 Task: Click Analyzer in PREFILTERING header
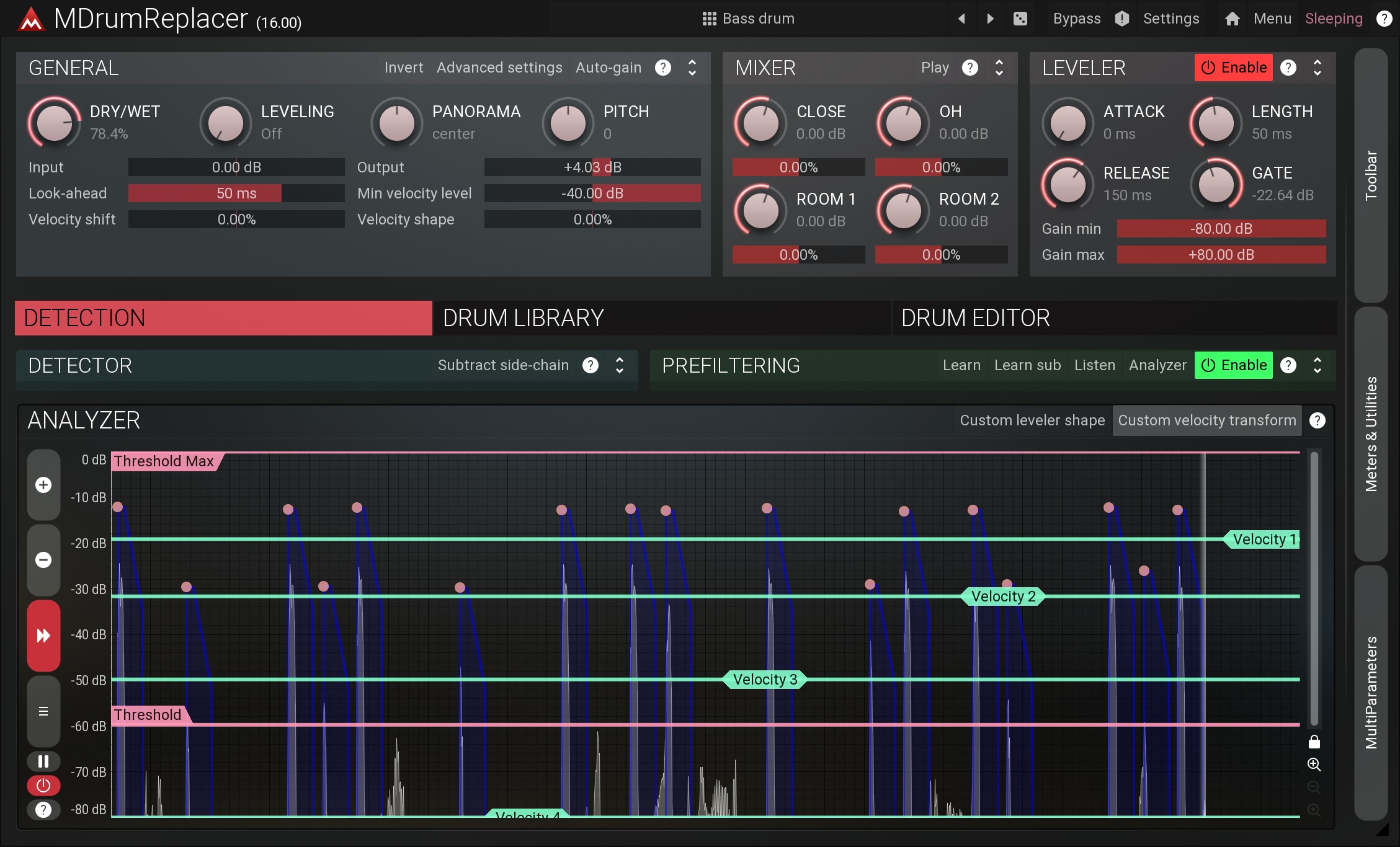[1157, 365]
